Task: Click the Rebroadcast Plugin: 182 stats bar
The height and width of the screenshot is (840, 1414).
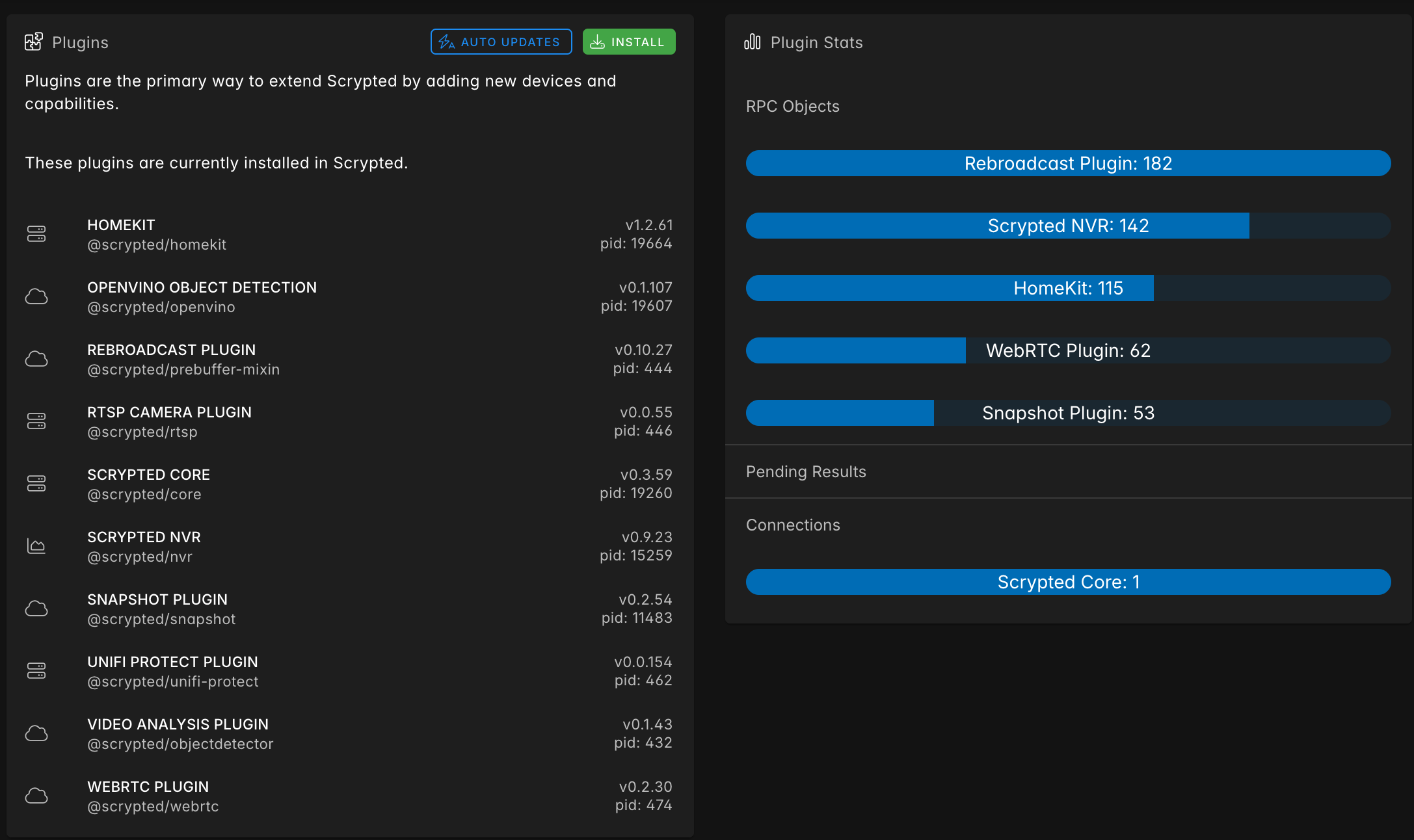Action: coord(1068,163)
